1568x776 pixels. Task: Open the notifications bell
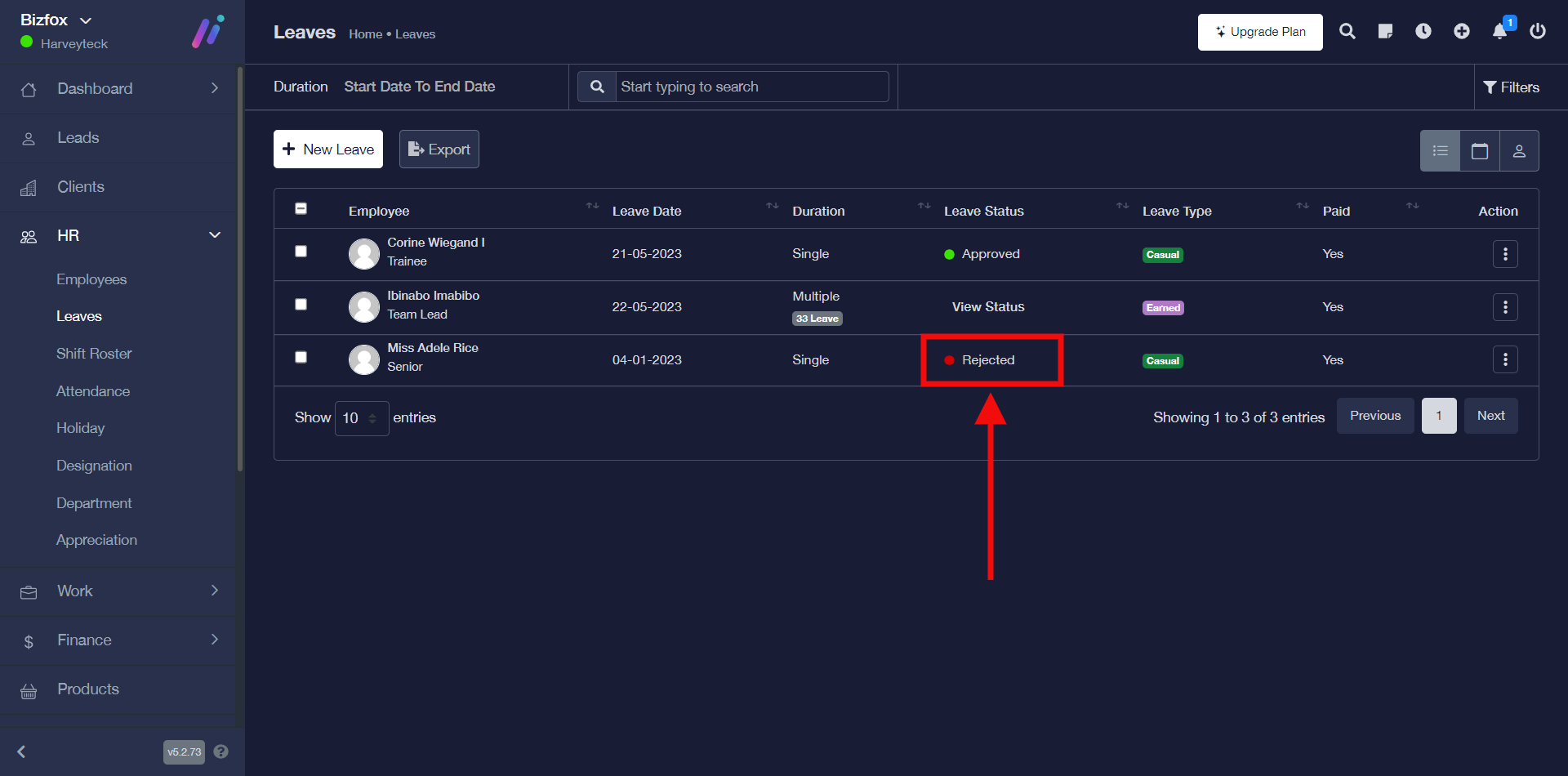tap(1500, 32)
